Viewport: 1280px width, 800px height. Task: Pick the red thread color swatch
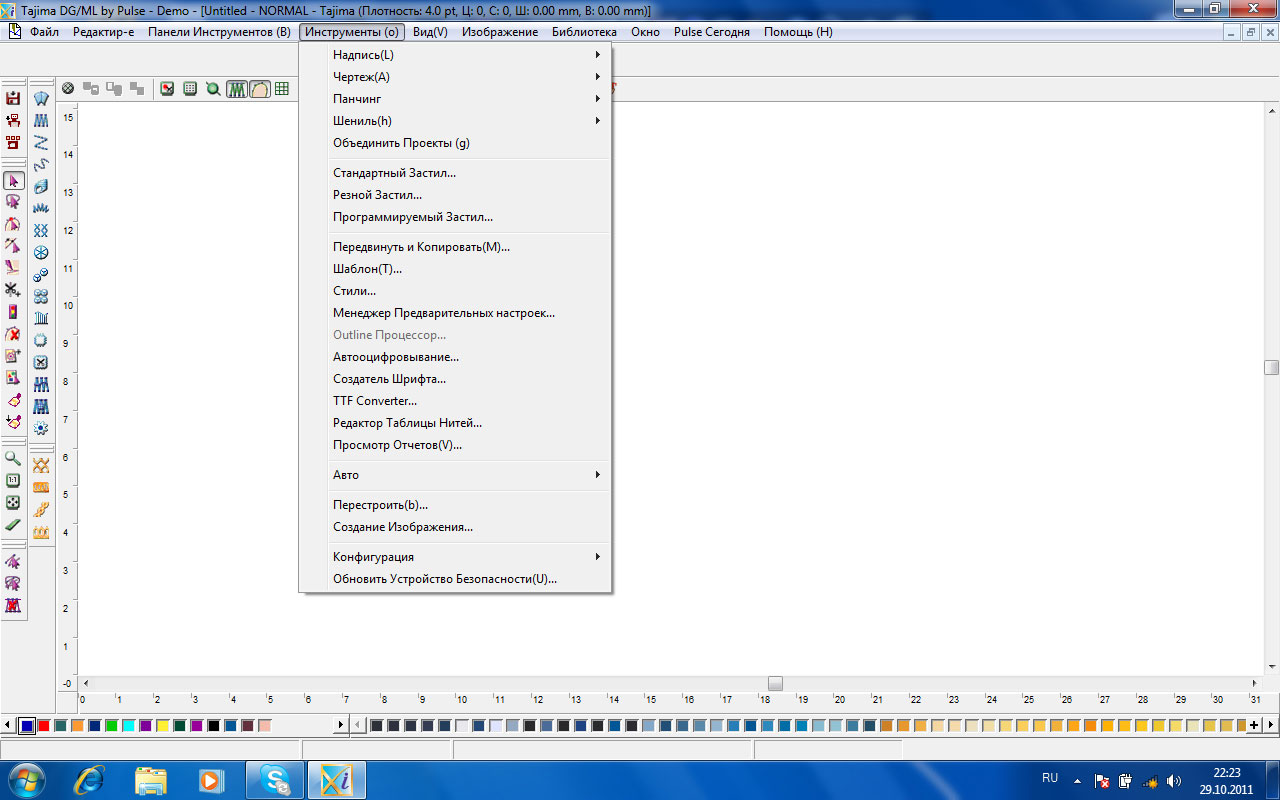44,725
